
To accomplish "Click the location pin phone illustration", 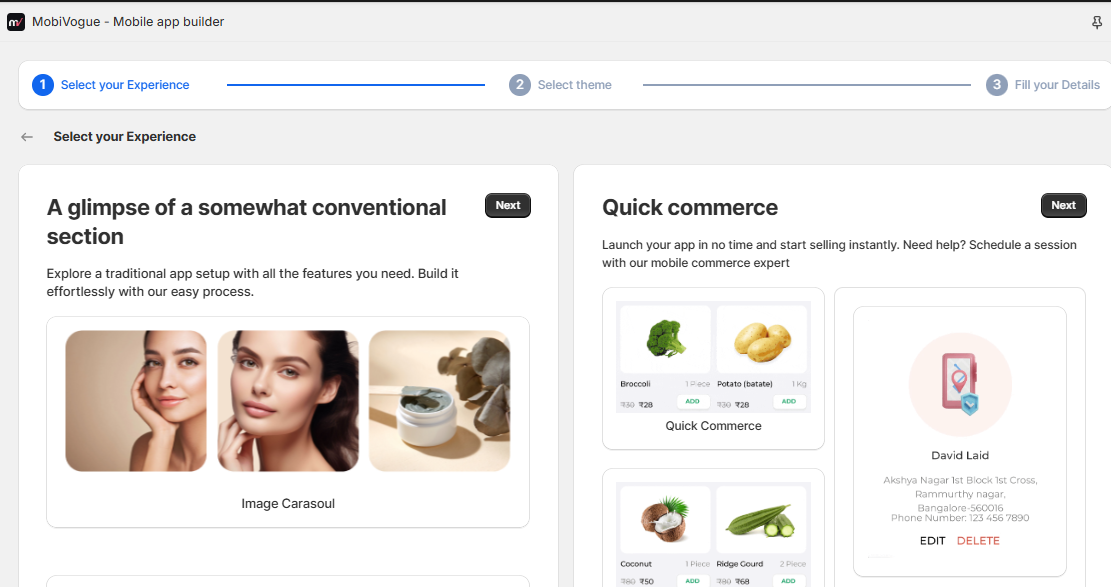I will point(960,384).
